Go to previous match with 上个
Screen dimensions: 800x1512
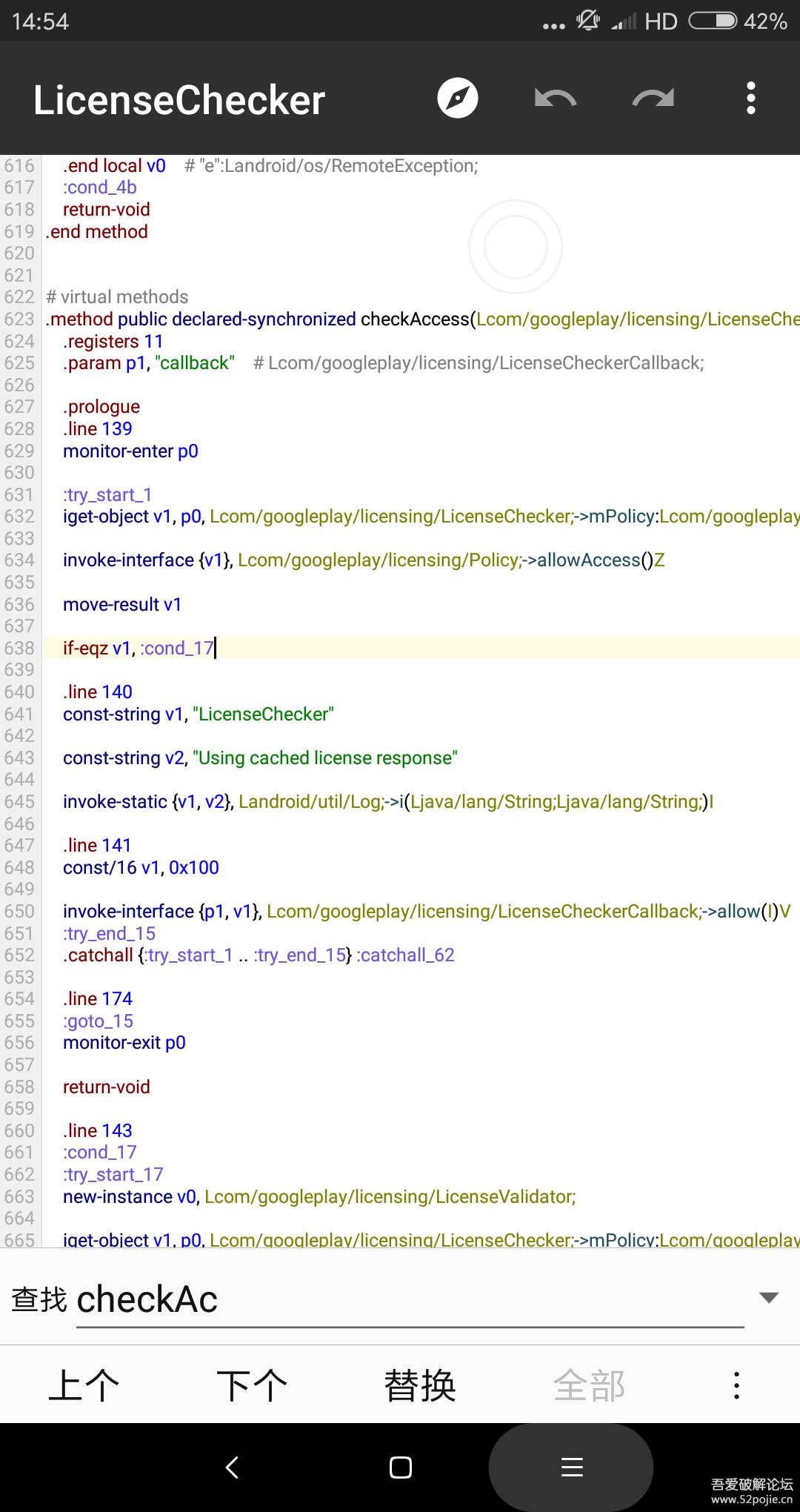[84, 1385]
